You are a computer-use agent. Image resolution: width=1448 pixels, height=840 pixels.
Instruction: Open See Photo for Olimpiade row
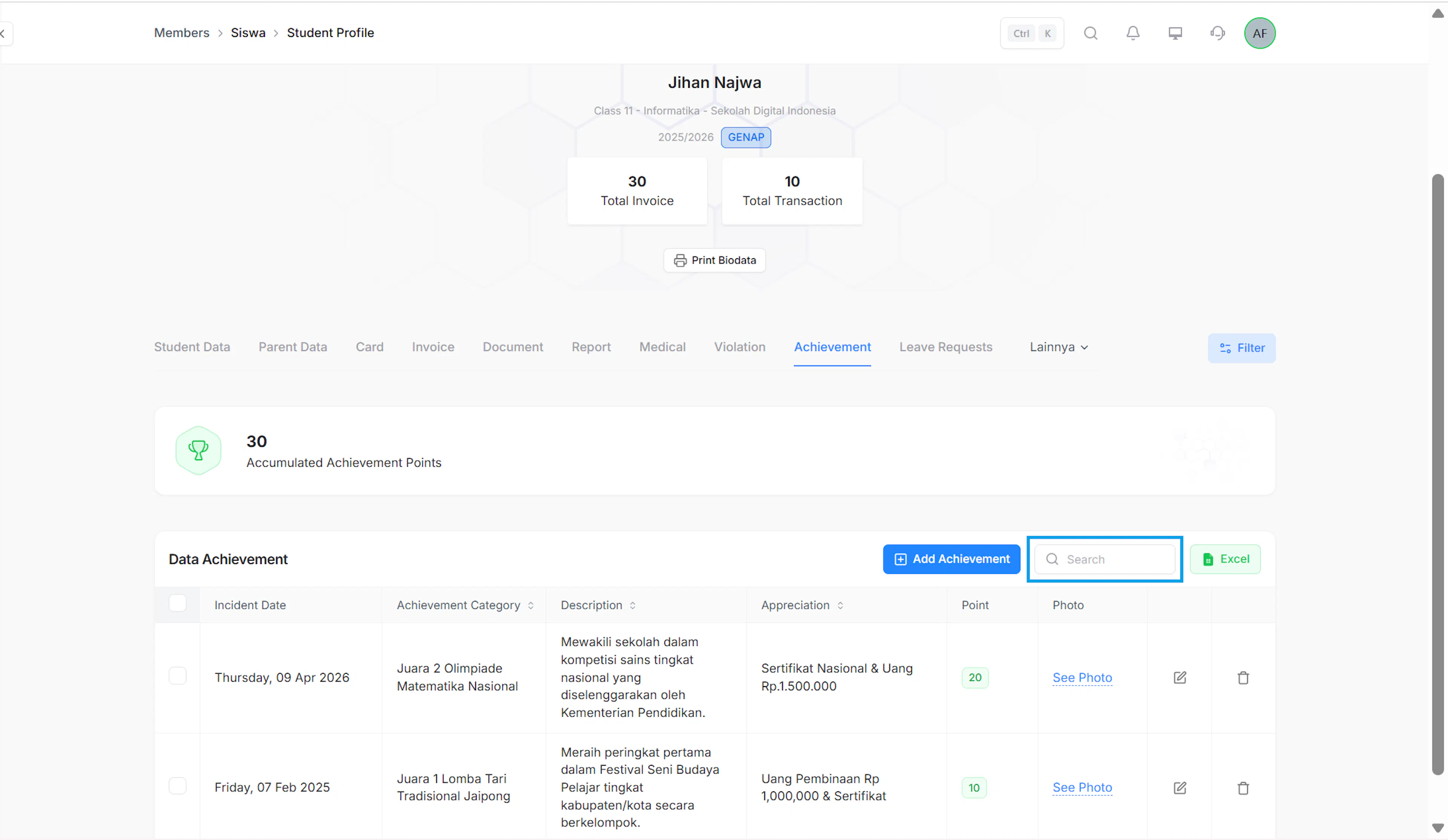coord(1082,678)
